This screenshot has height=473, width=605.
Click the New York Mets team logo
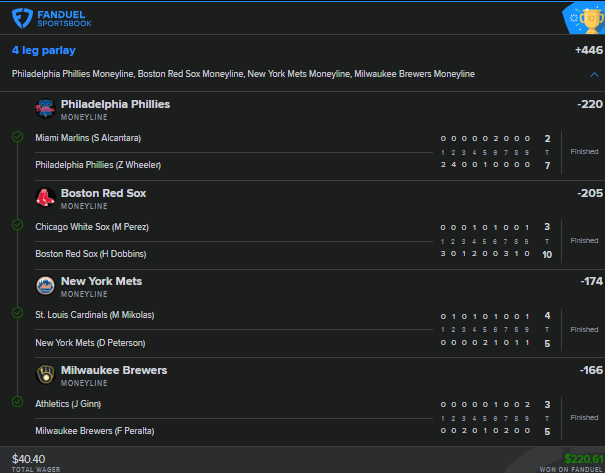[x=45, y=286]
